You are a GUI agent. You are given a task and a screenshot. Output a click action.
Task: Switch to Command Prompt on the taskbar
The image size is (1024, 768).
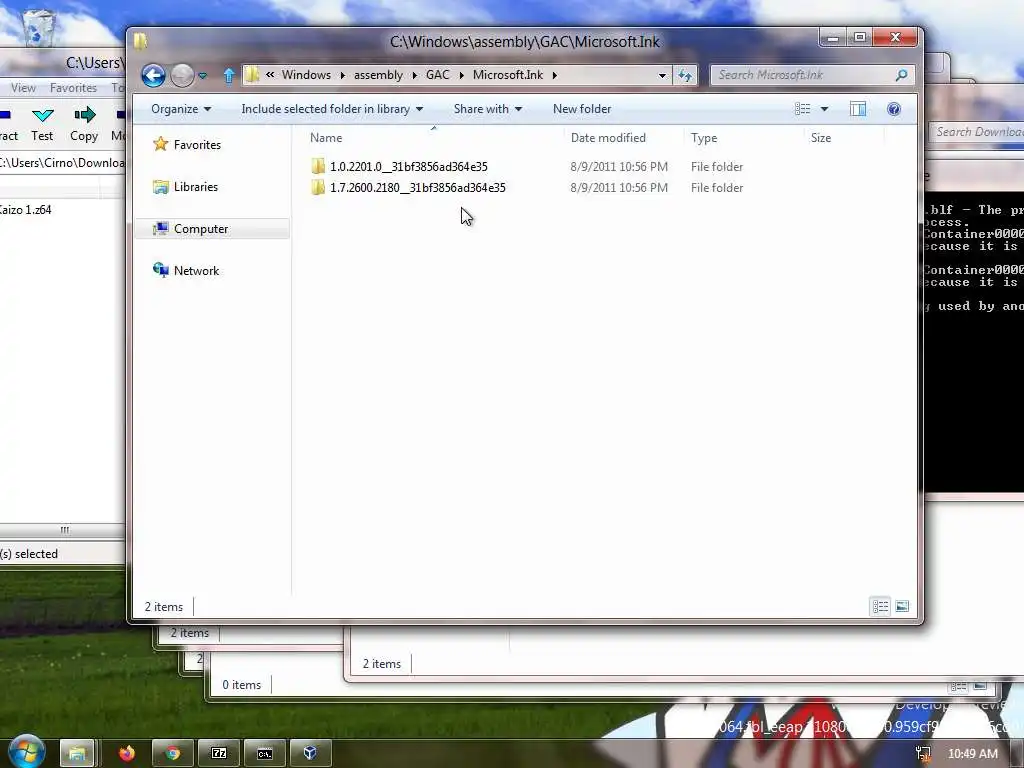click(264, 754)
